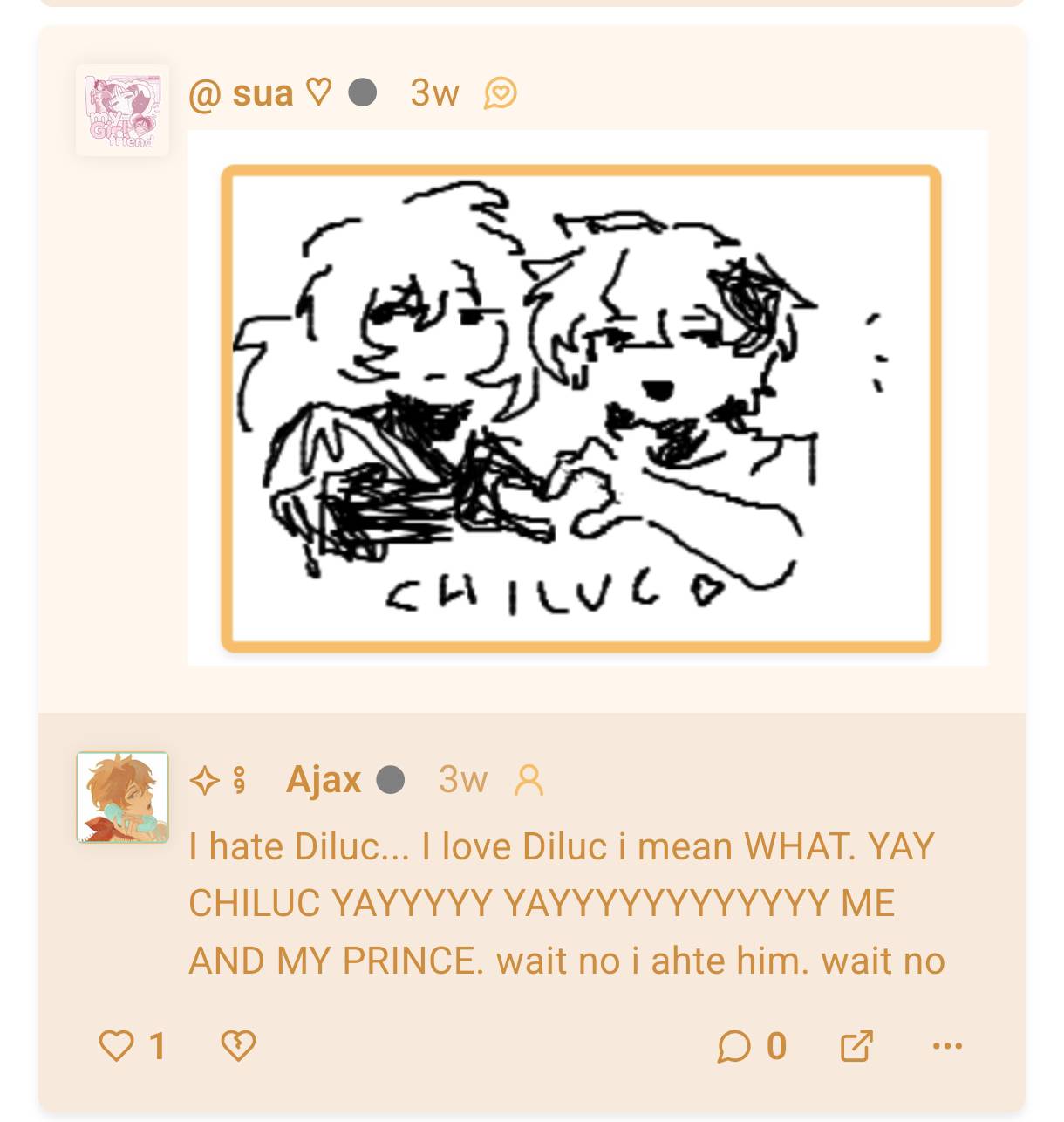Open sua's profile avatar thumbnail
The width and height of the screenshot is (1064, 1122).
coord(122,111)
